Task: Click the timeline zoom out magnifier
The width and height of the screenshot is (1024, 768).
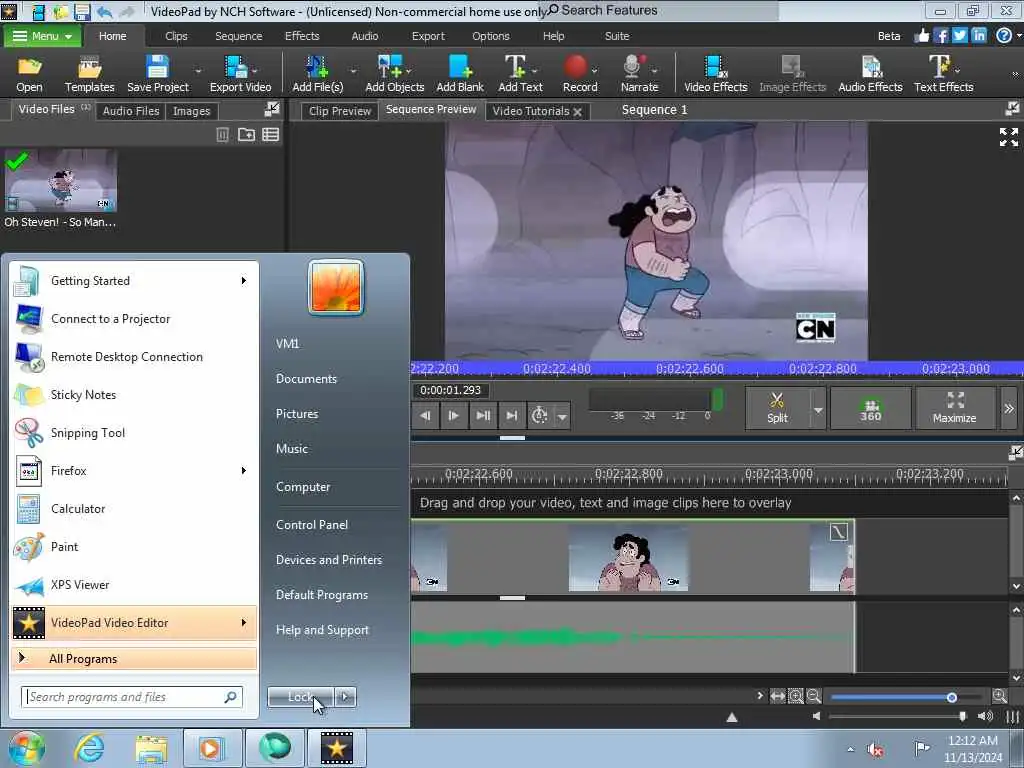Action: [x=814, y=697]
